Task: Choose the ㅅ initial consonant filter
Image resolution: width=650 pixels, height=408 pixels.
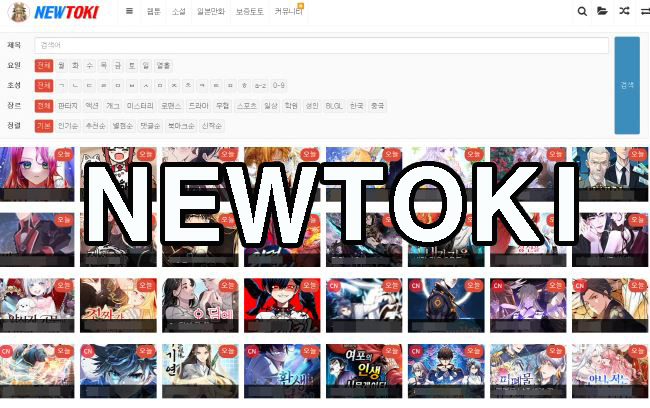Action: point(146,85)
